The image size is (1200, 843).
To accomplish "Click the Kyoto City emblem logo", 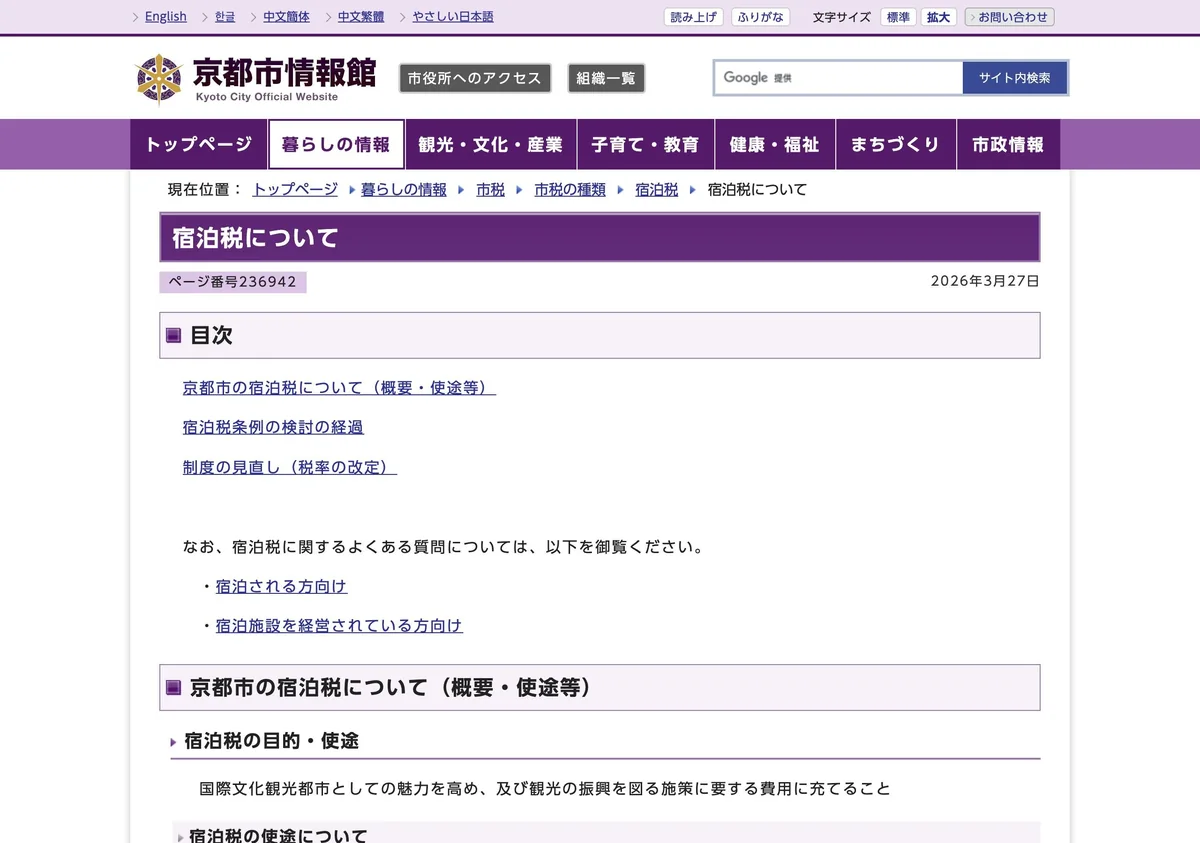I will pyautogui.click(x=159, y=79).
